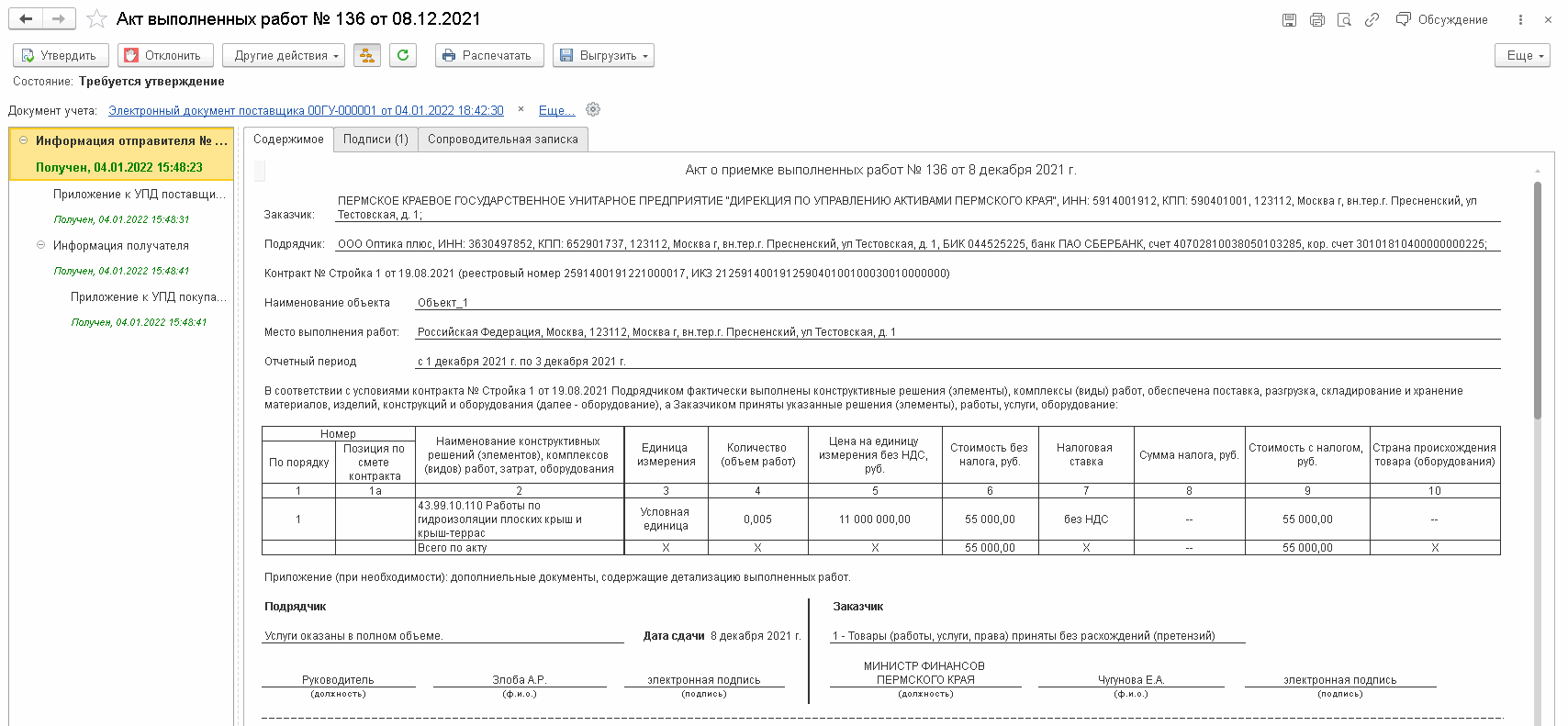Add document to favorites with star icon
The width and height of the screenshot is (1568, 726).
point(95,19)
